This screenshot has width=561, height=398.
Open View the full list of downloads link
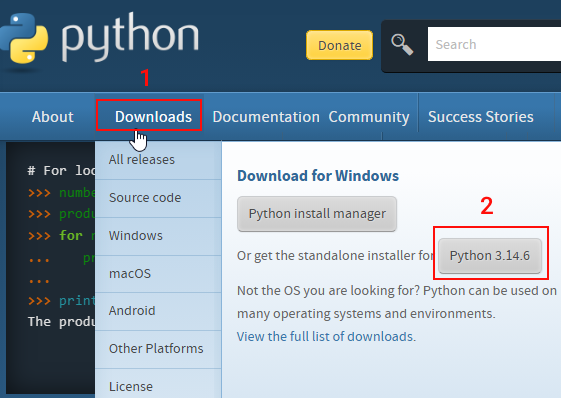pos(326,336)
